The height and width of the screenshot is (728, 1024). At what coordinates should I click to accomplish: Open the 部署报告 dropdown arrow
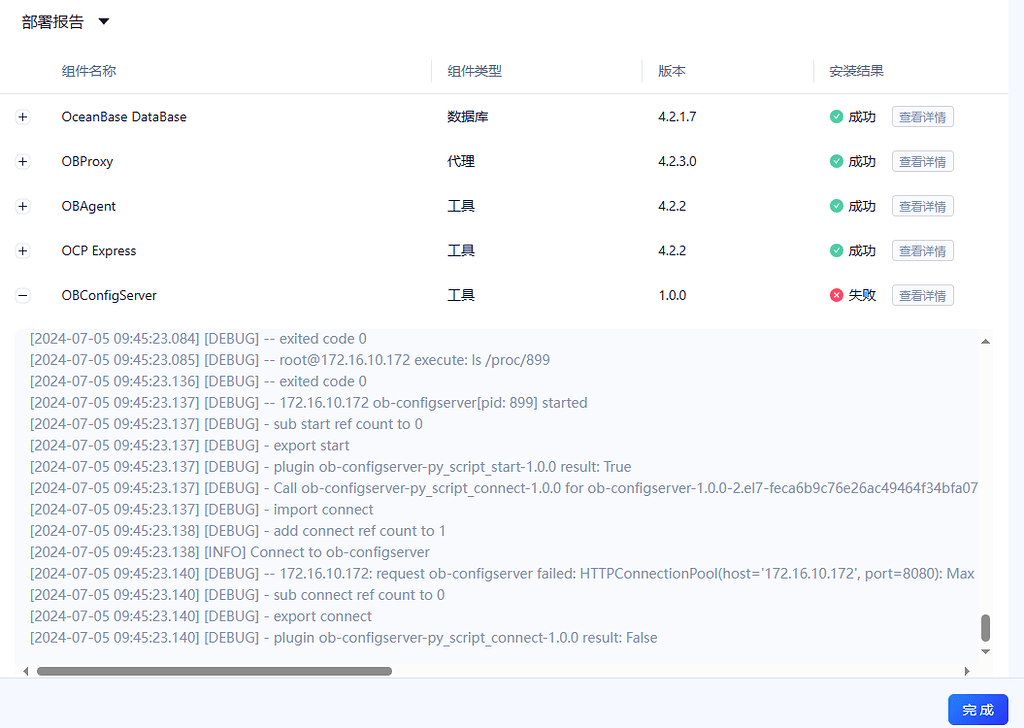click(103, 22)
